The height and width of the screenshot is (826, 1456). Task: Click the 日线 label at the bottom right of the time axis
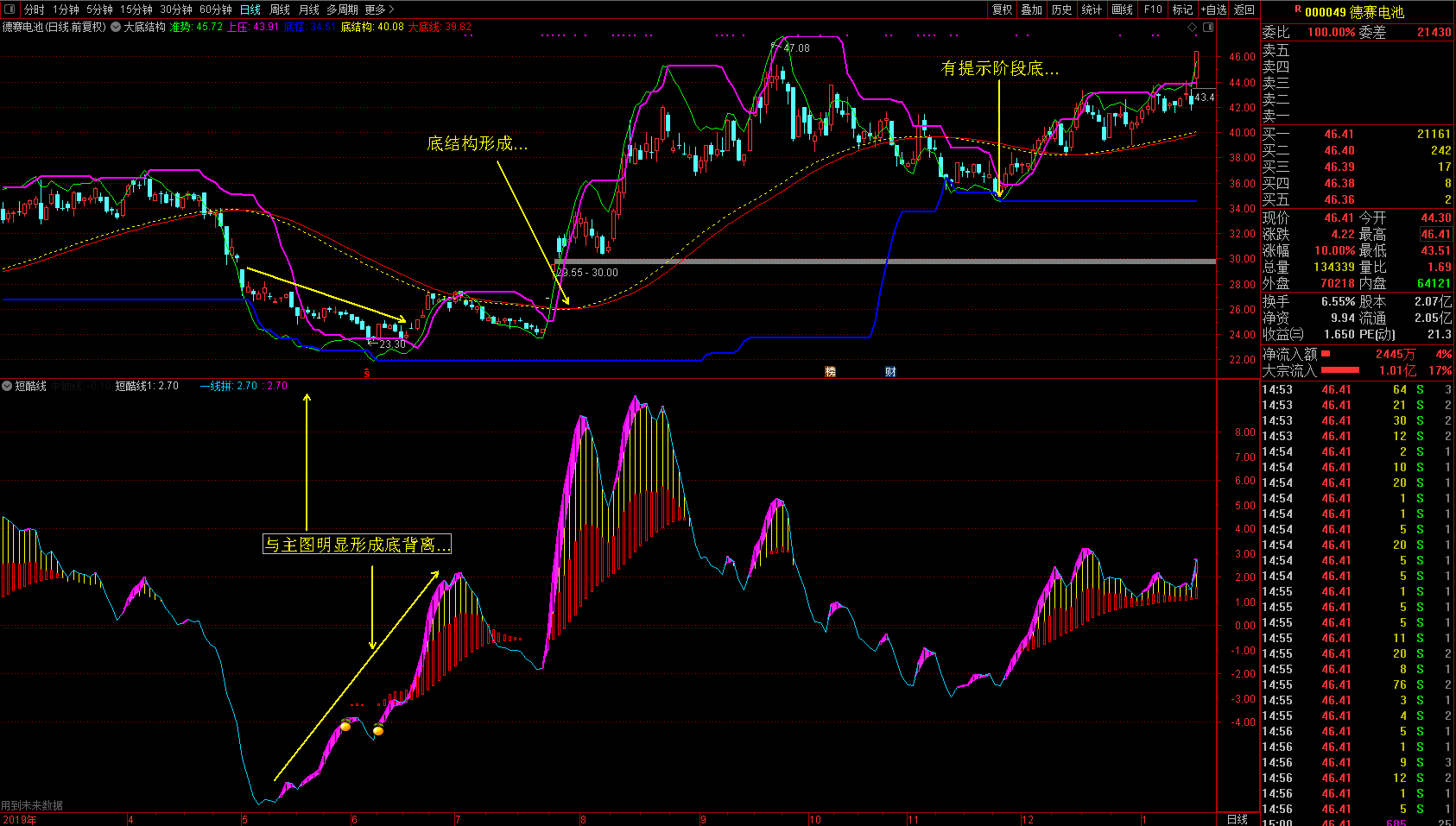click(1238, 819)
